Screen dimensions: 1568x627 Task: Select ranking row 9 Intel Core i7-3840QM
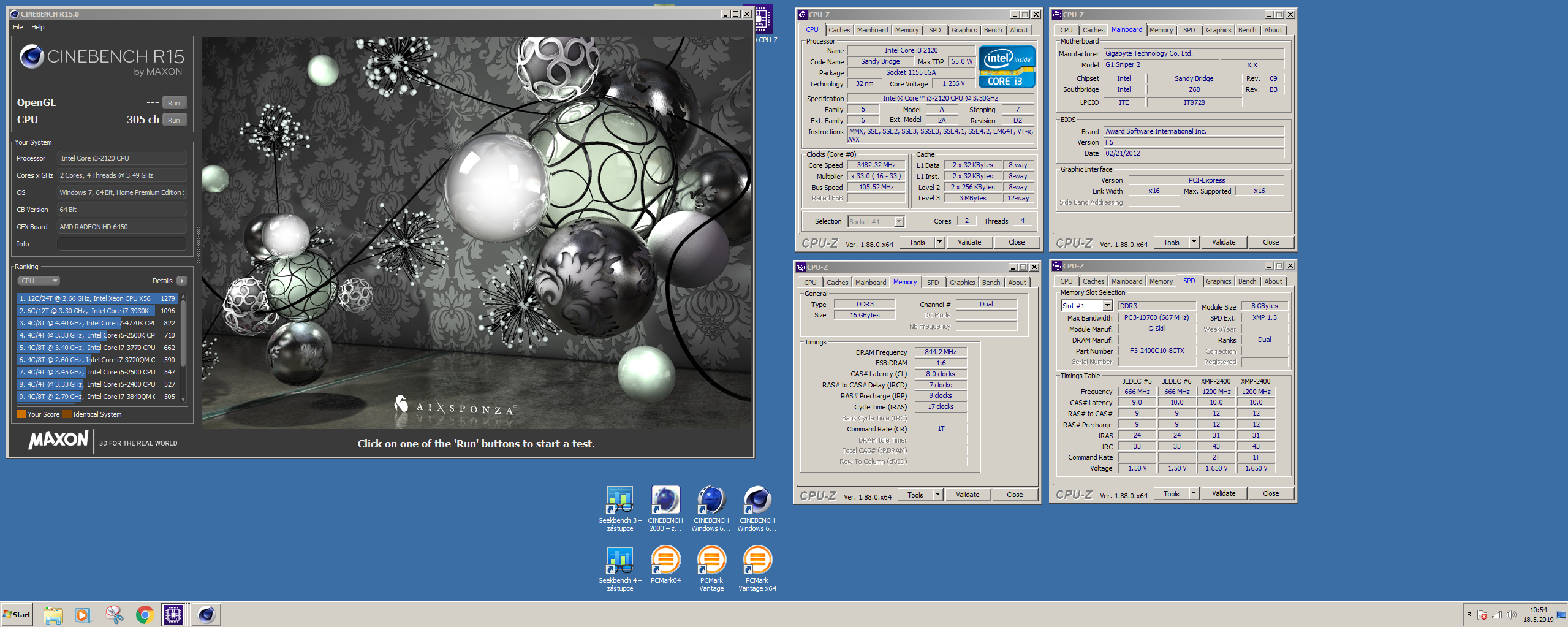pyautogui.click(x=97, y=397)
